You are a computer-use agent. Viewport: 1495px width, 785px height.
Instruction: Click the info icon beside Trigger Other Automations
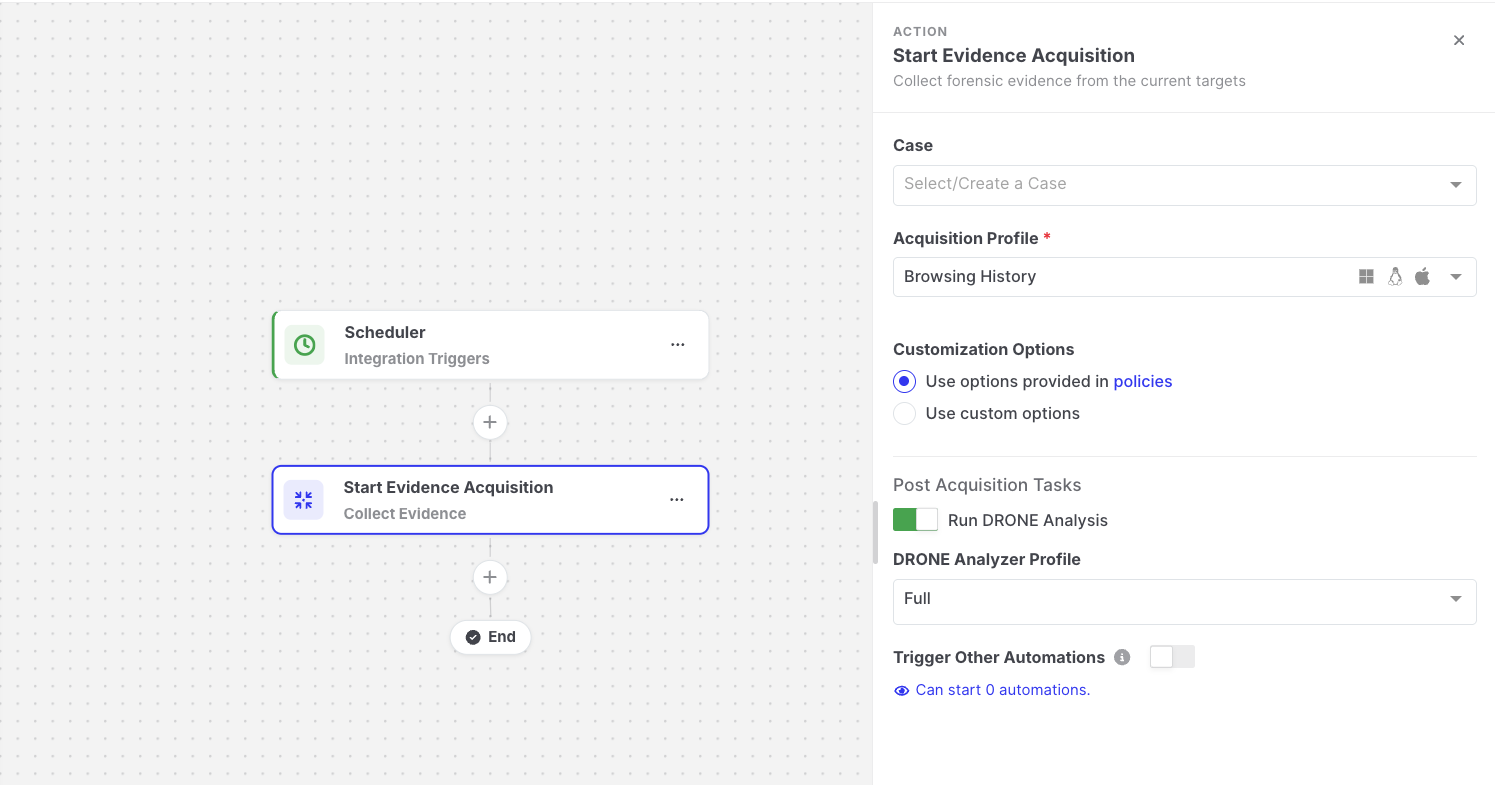pyautogui.click(x=1122, y=657)
